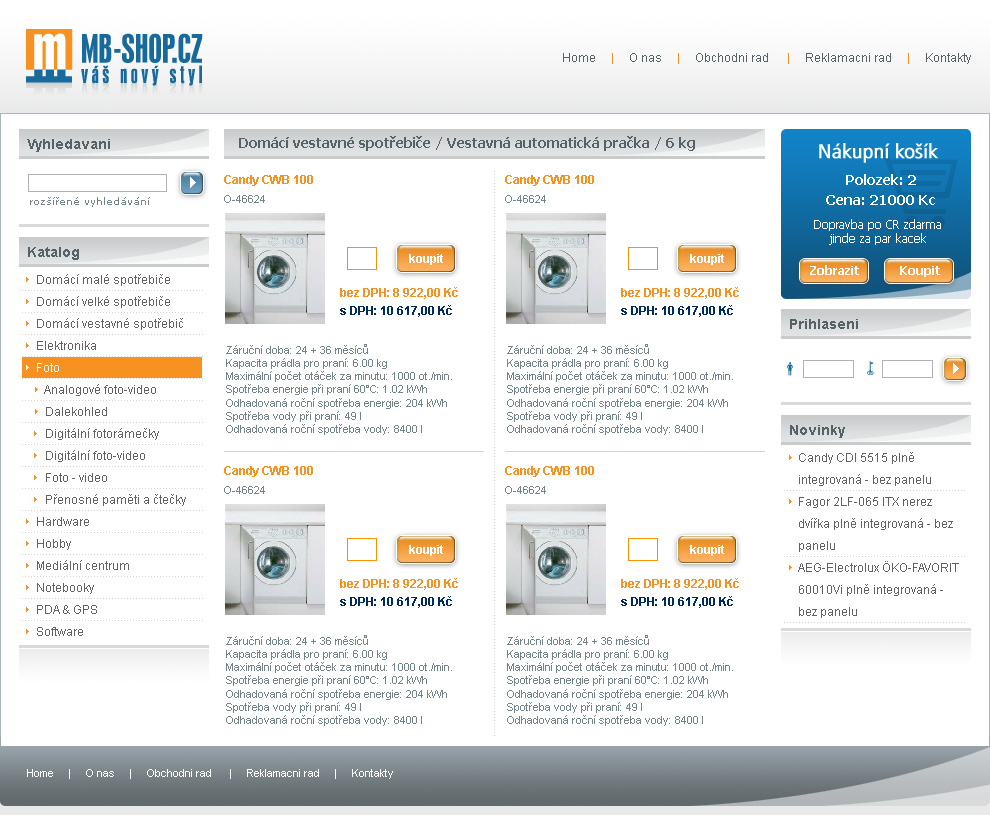Click the quantity box of the top-right product

point(643,258)
